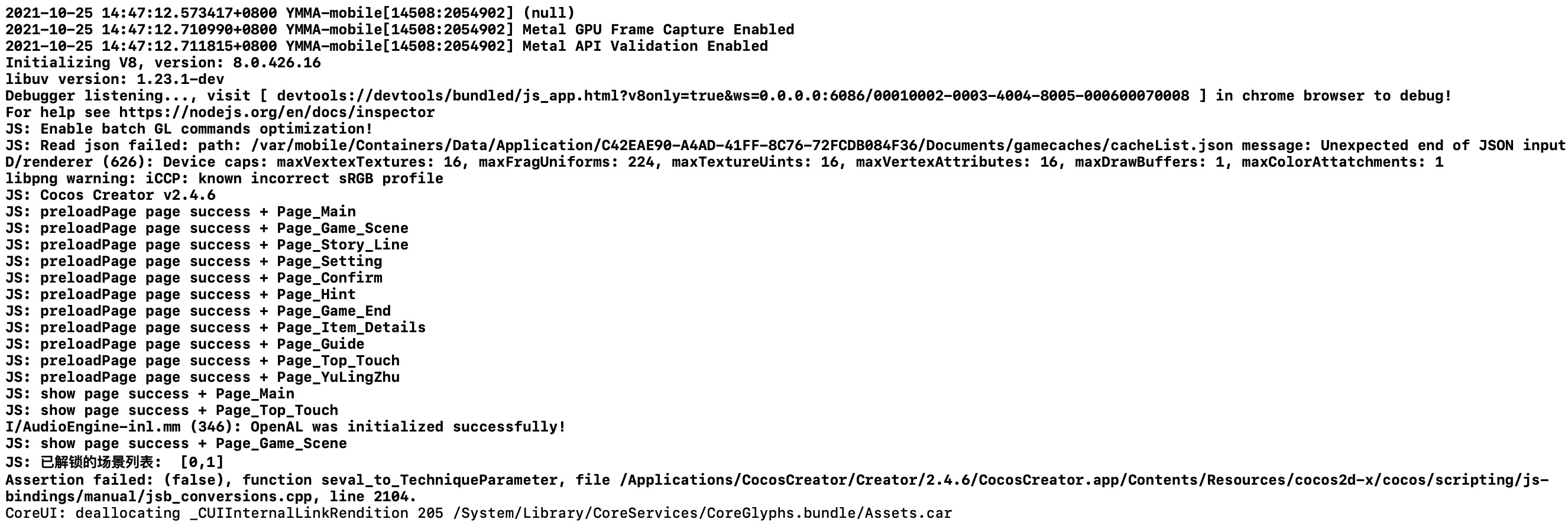Image resolution: width=1568 pixels, height=532 pixels.
Task: Click the libpng iCCP warning line
Action: 224,179
